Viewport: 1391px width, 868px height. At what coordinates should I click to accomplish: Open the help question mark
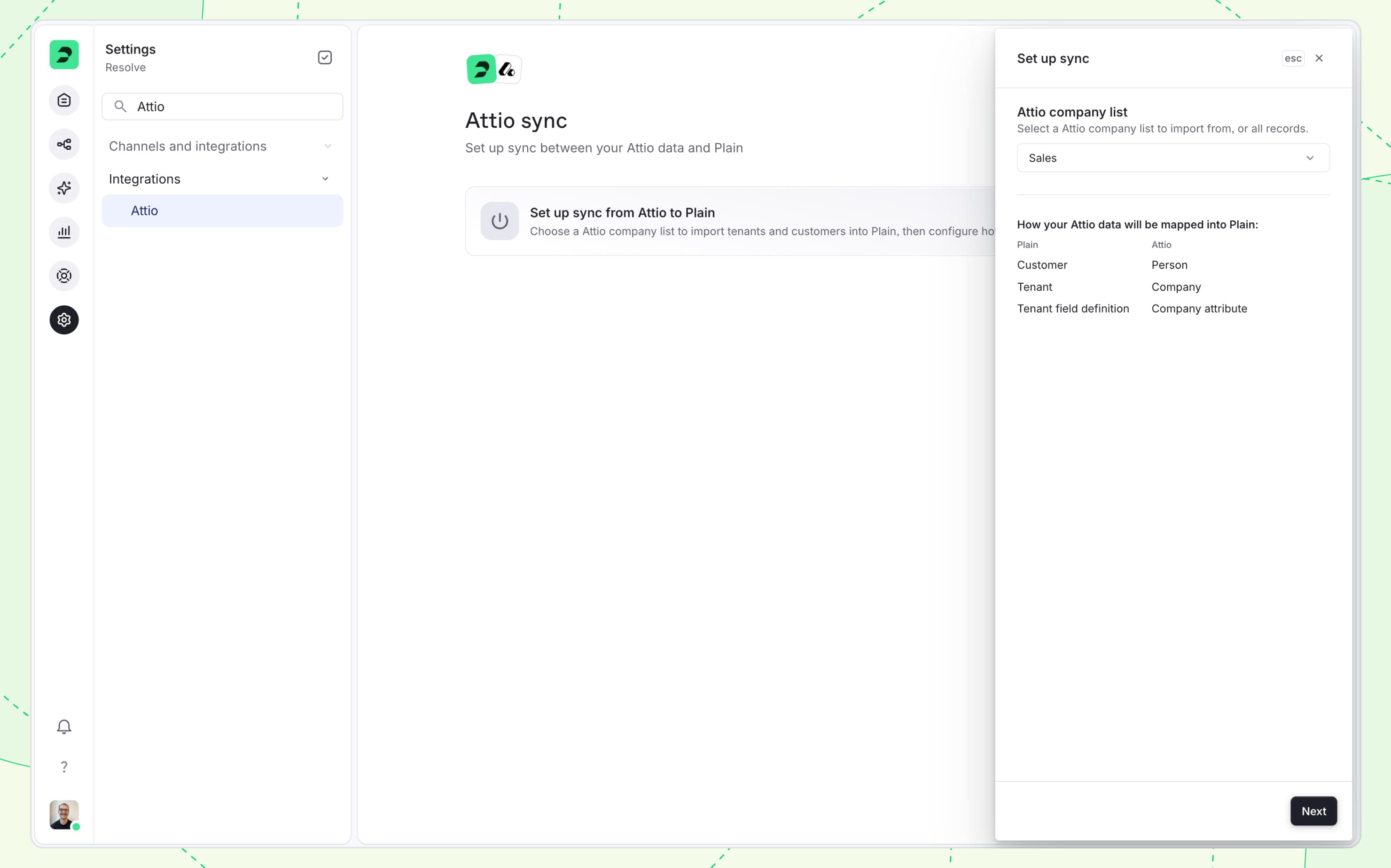click(x=64, y=767)
